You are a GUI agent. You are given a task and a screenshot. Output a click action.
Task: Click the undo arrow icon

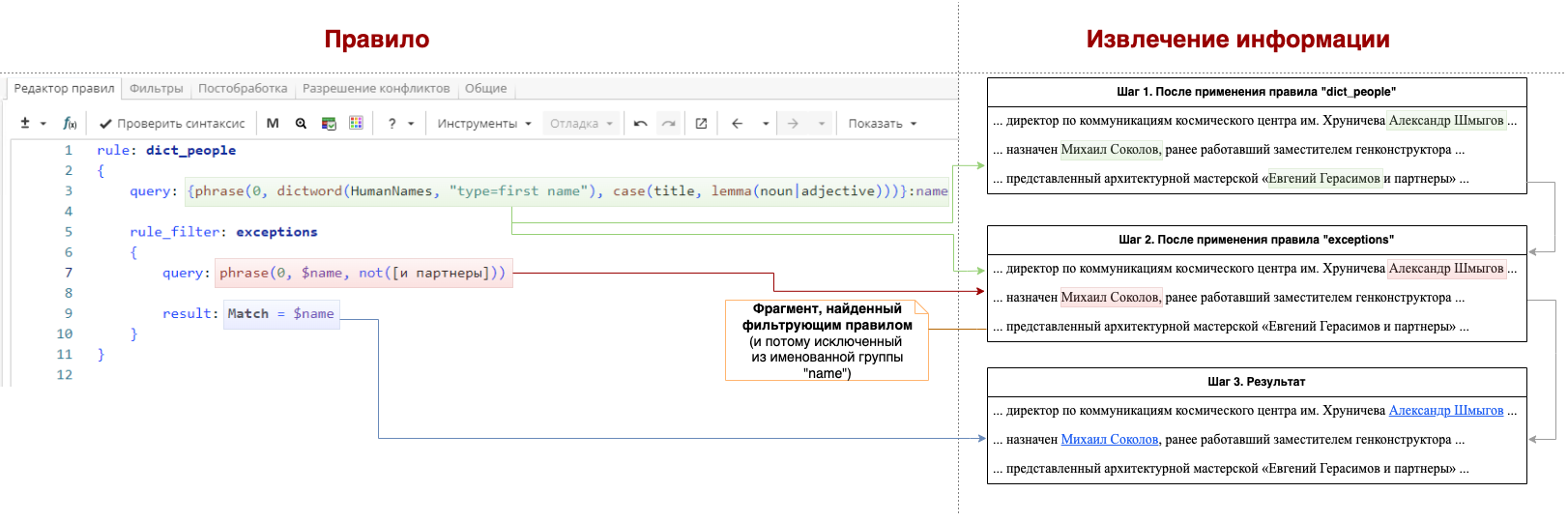pyautogui.click(x=640, y=124)
